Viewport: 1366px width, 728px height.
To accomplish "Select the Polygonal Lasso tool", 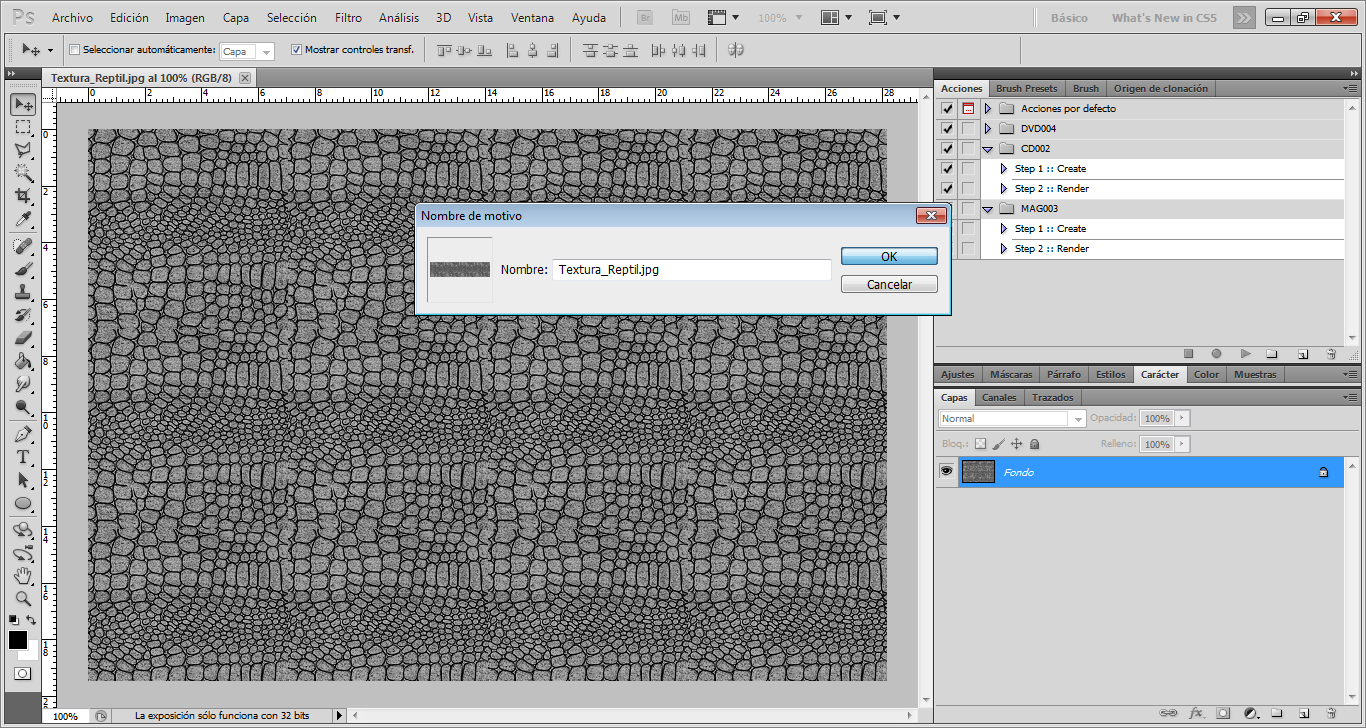I will pos(23,150).
